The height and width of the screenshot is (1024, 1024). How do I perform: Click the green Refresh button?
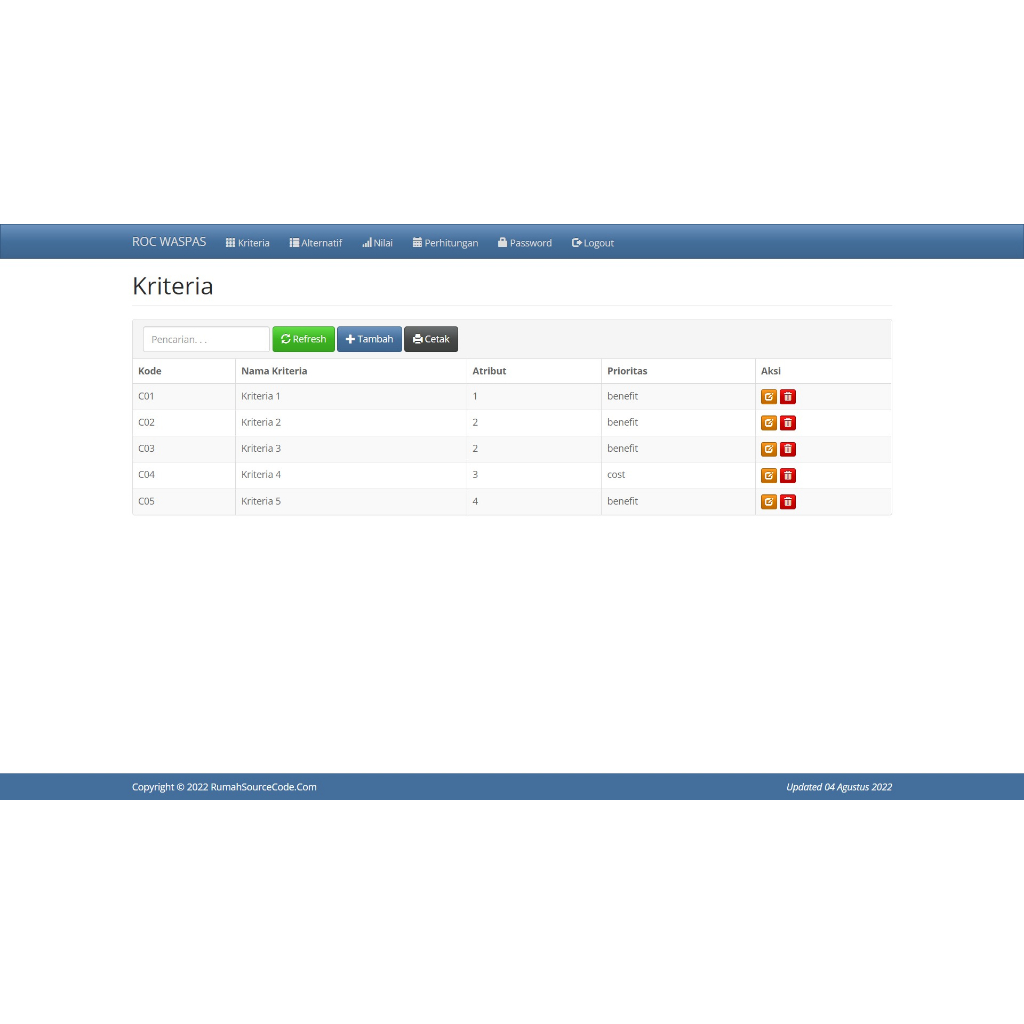click(303, 339)
